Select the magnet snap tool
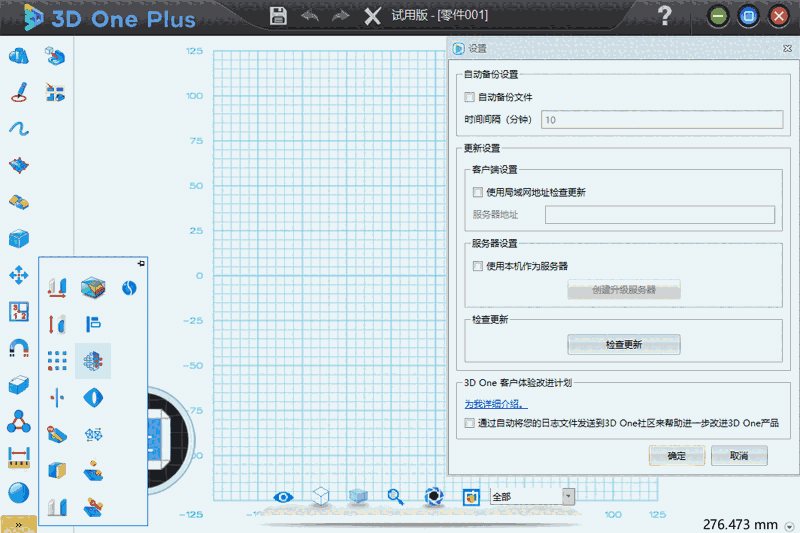 (19, 348)
